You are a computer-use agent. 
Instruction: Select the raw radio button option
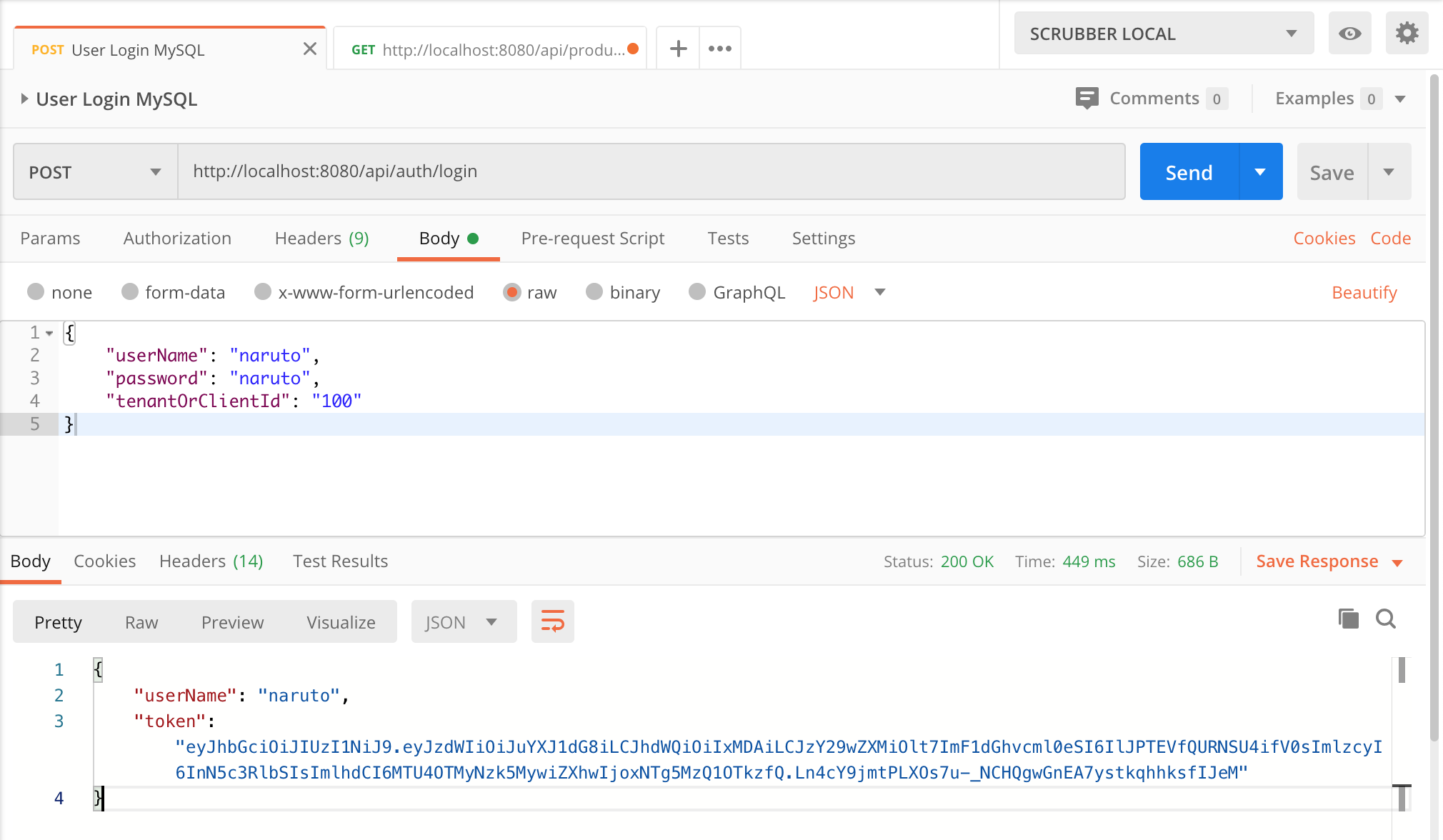511,292
